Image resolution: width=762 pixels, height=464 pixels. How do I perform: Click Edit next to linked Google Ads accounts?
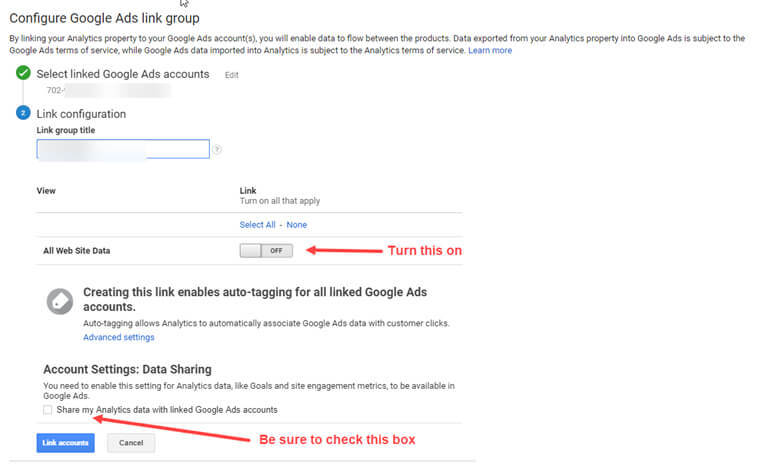point(232,75)
